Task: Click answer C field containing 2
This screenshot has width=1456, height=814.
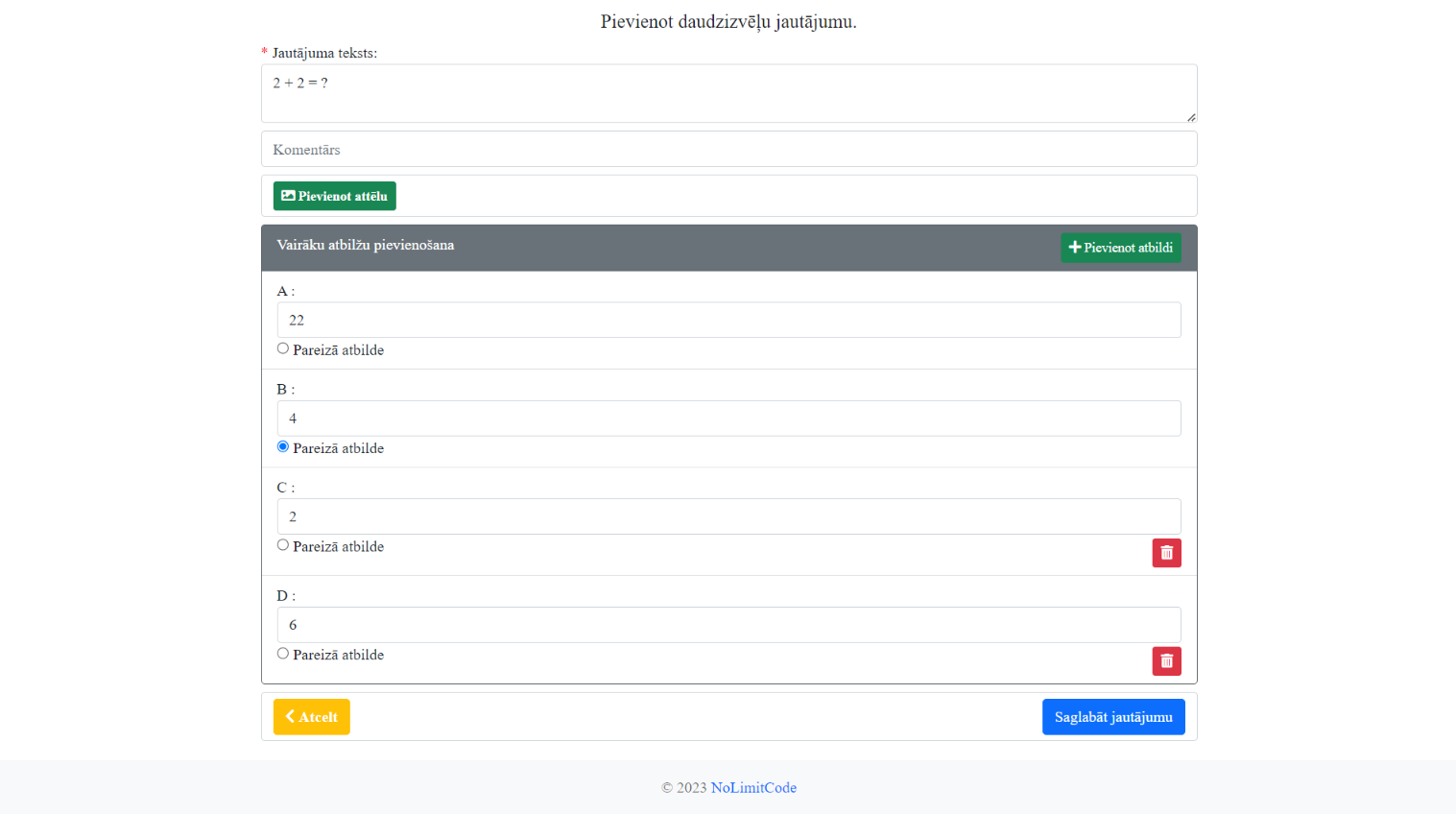Action: [728, 516]
